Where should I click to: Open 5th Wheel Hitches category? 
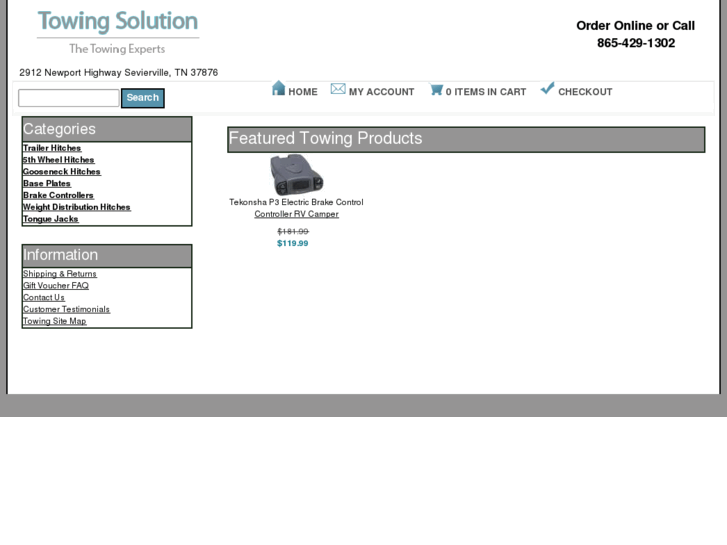[59, 160]
